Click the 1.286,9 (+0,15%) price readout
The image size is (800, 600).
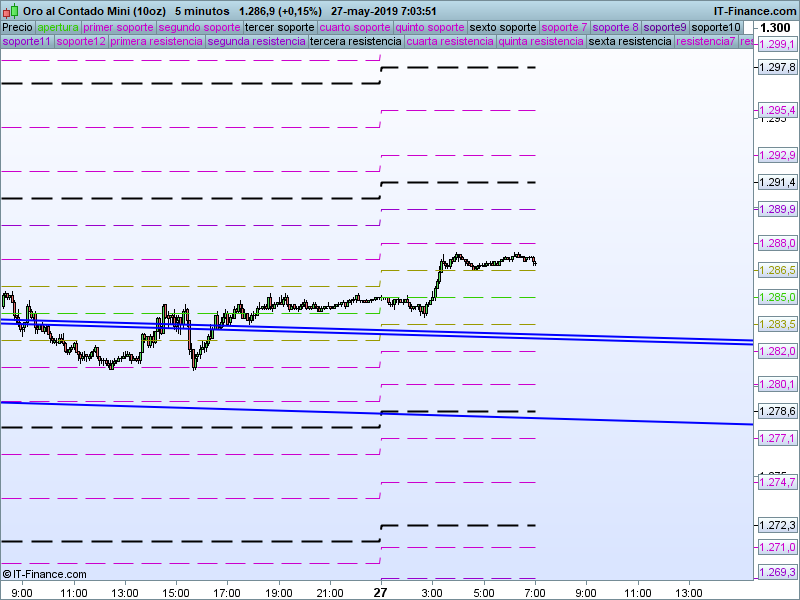[280, 11]
